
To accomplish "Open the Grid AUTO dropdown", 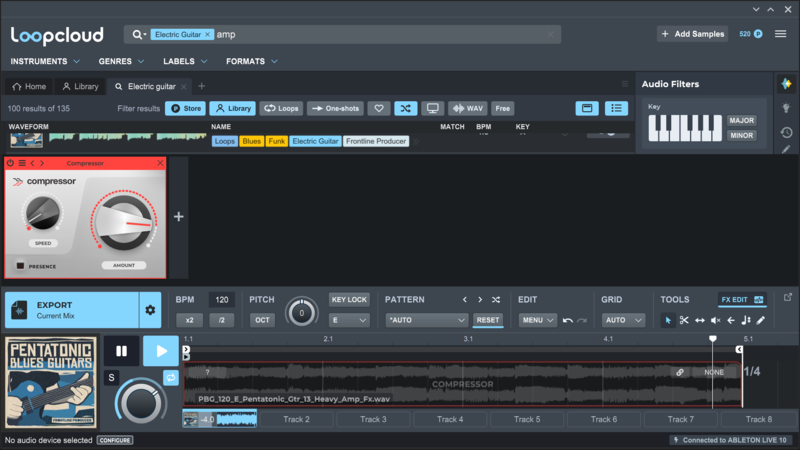I will 622,320.
